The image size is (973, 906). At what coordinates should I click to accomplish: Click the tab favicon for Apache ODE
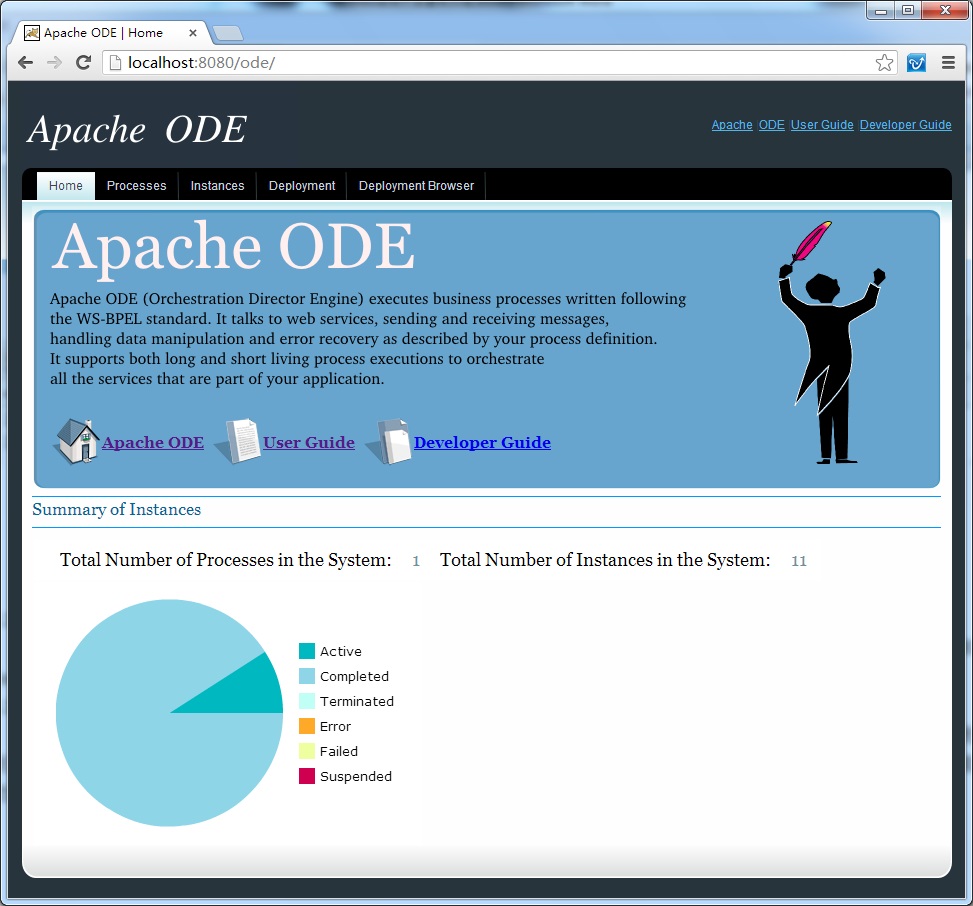(32, 33)
